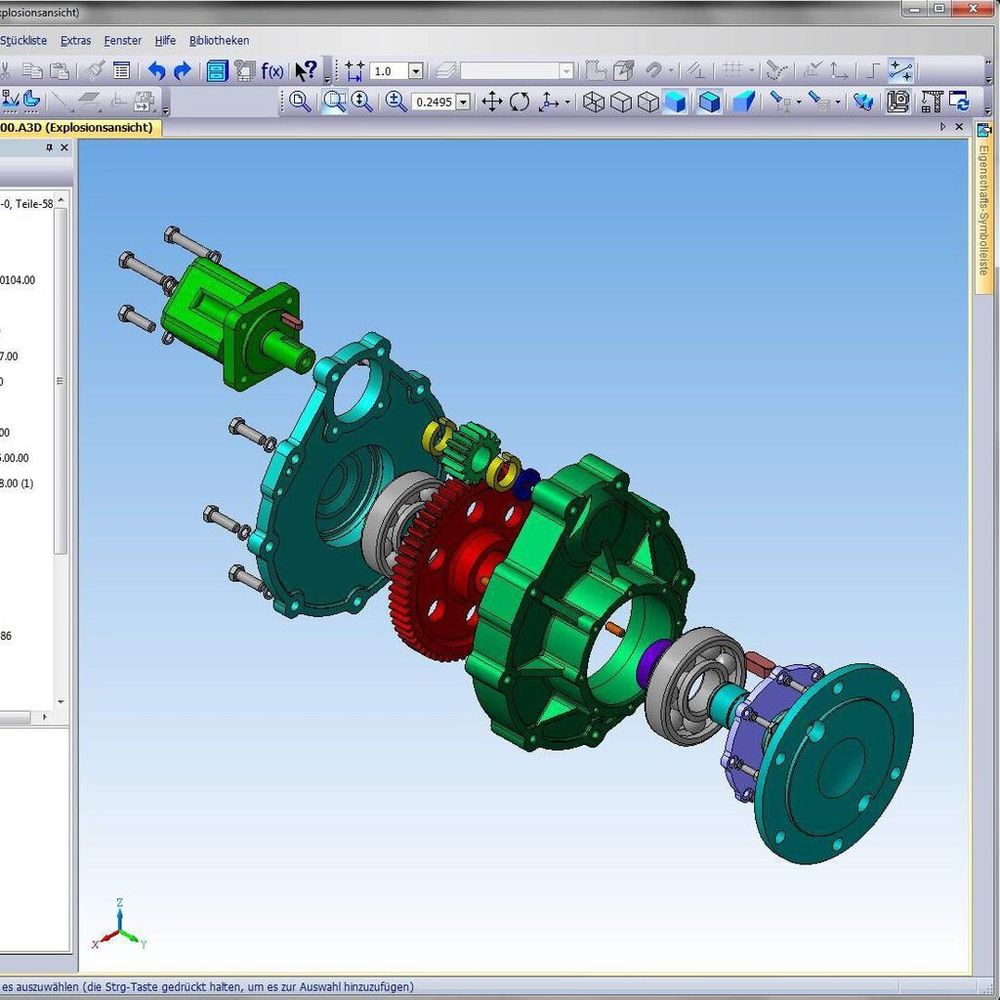Click the arrow beside the document tab

[x=944, y=127]
